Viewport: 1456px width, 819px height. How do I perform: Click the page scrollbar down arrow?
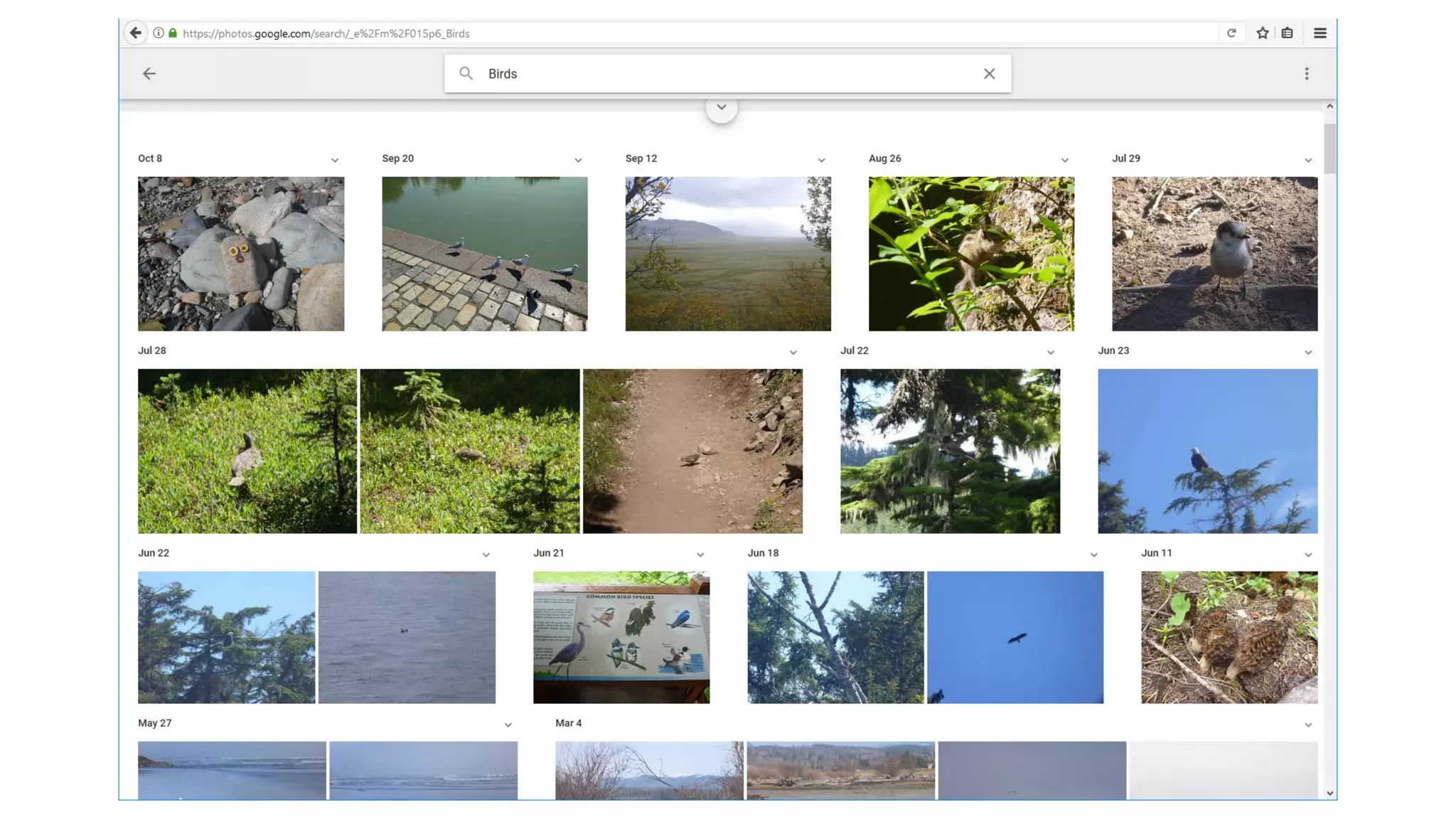[1329, 793]
